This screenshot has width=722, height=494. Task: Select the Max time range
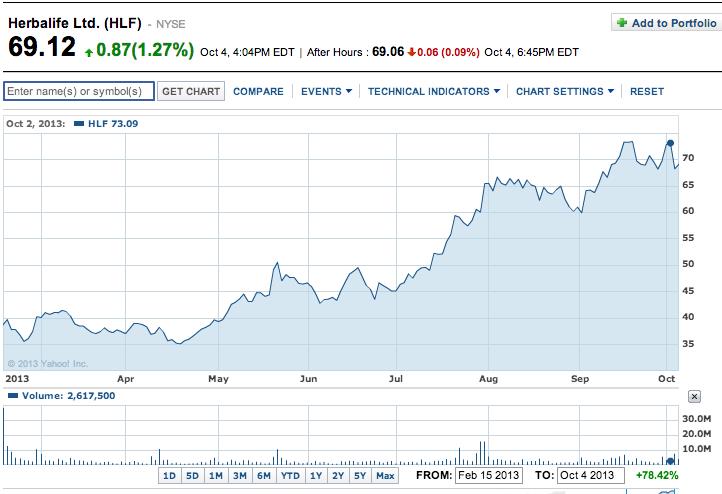(385, 476)
